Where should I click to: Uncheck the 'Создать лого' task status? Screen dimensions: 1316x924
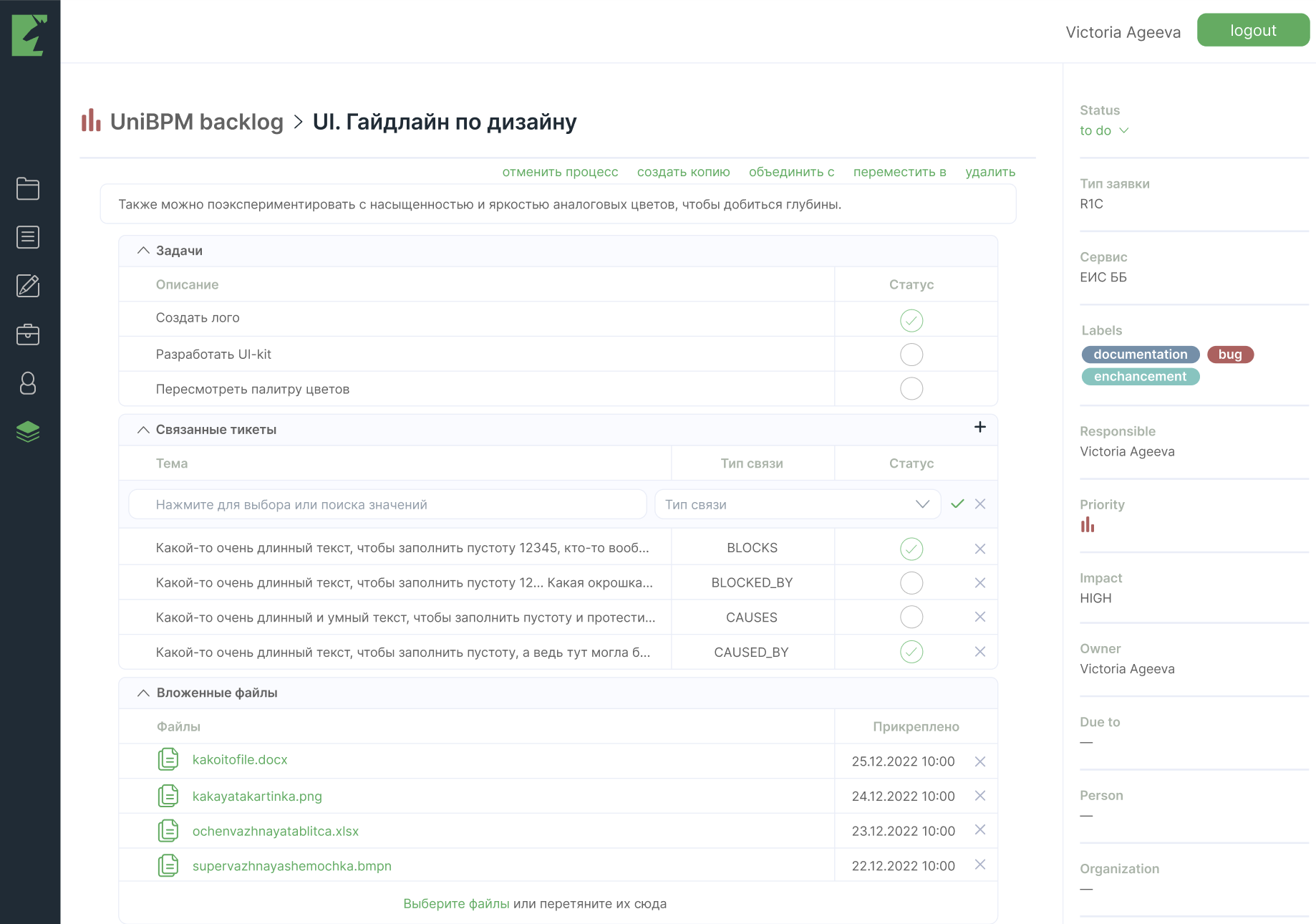(x=911, y=320)
